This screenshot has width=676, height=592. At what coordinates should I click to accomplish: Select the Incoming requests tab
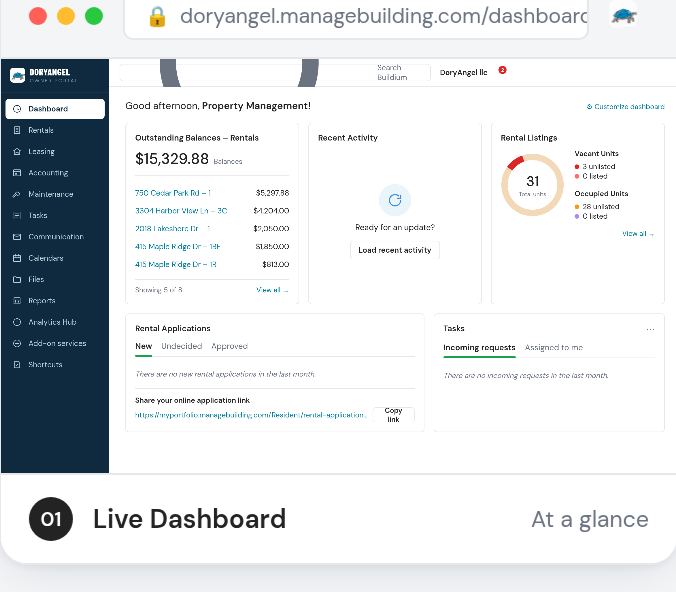[x=479, y=348]
